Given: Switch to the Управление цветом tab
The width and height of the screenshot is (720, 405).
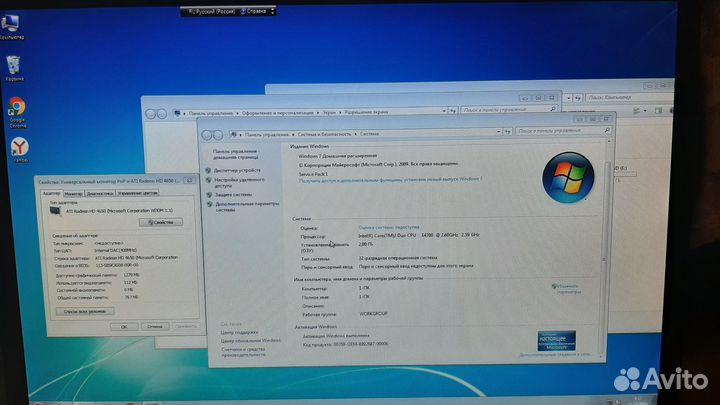Looking at the screenshot, I should point(137,193).
